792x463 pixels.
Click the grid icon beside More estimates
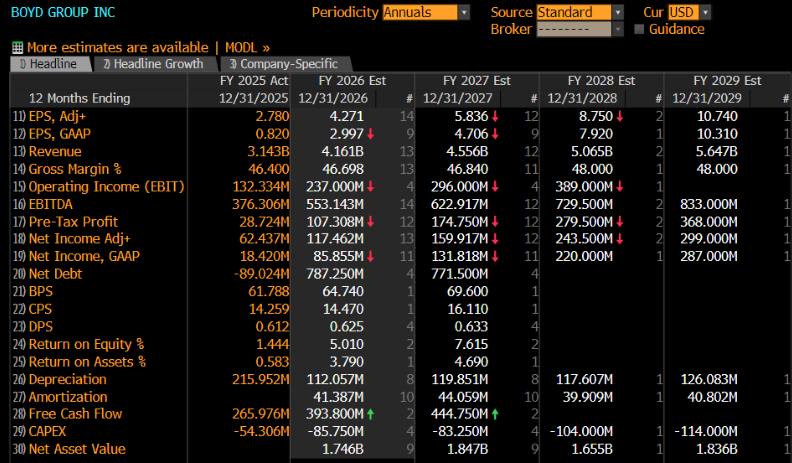18,48
